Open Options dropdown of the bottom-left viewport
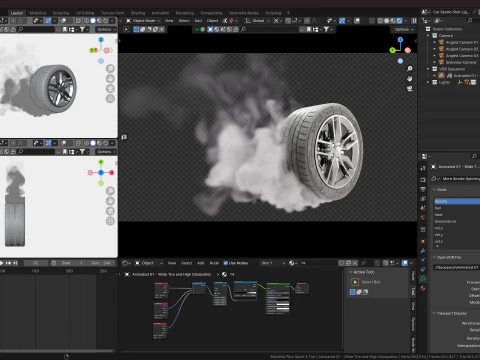Screen dimensions: 480x360 pyautogui.click(x=106, y=152)
